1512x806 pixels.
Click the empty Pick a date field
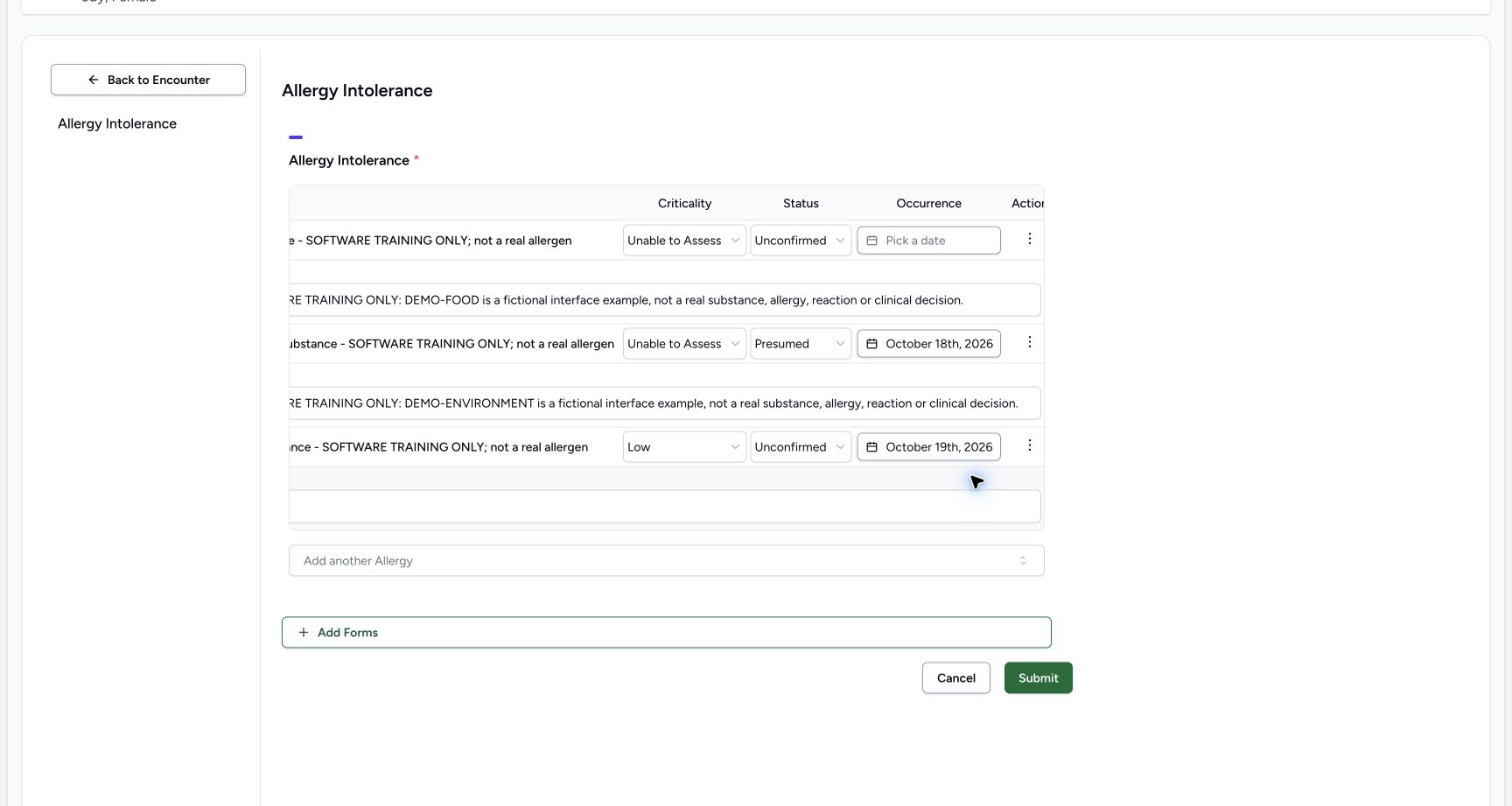click(x=928, y=241)
